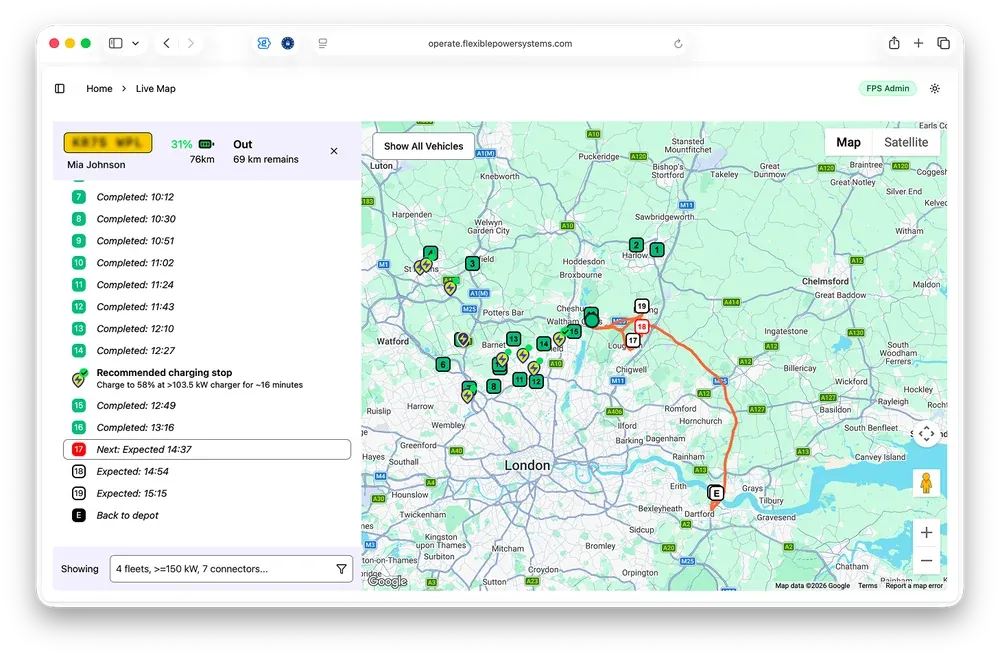
Task: Go to Home breadcrumb
Action: click(x=99, y=89)
